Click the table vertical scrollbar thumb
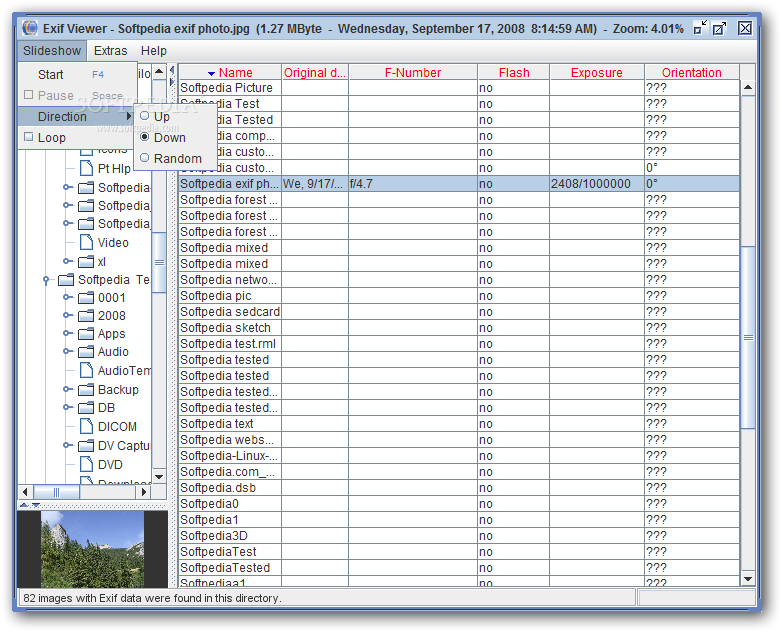 click(748, 338)
